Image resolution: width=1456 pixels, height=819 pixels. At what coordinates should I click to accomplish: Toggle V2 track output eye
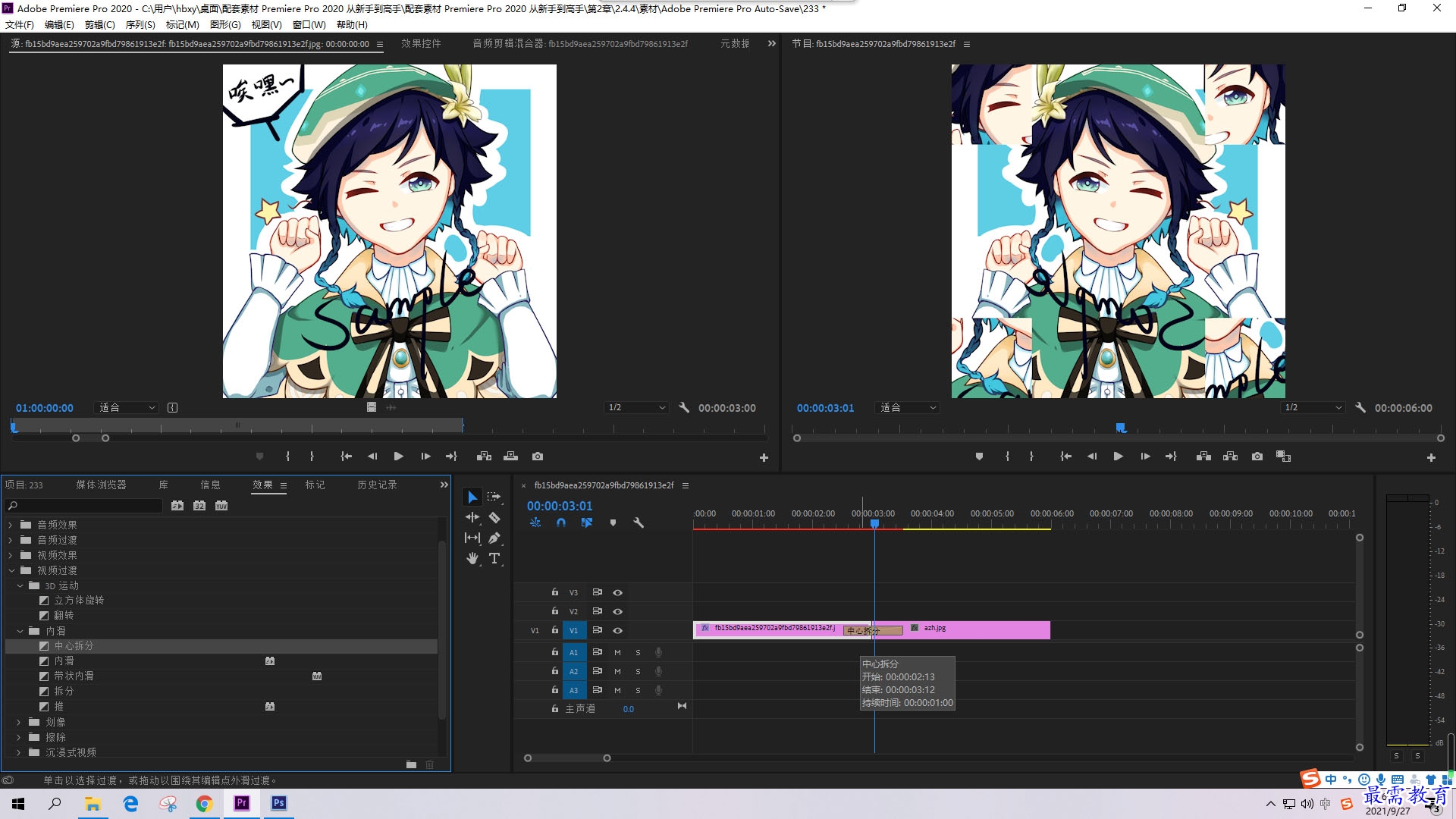(617, 611)
